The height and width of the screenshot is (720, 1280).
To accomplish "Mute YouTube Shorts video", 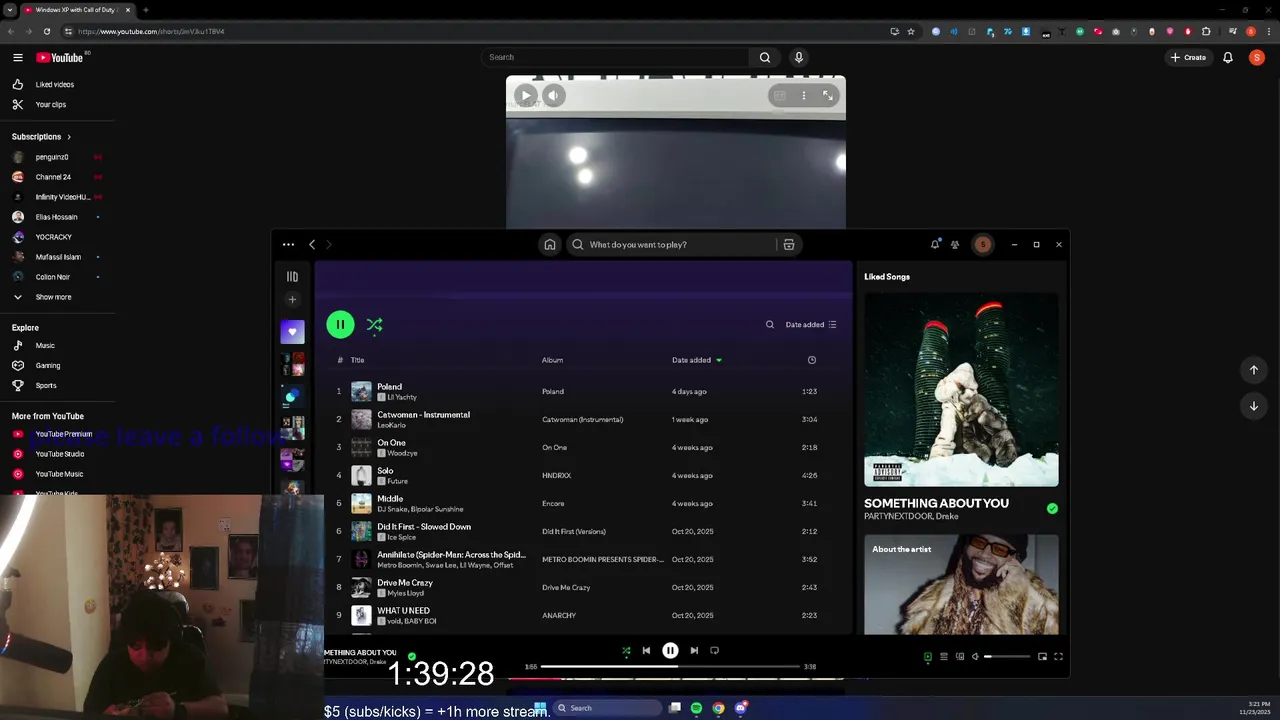I will (x=554, y=96).
